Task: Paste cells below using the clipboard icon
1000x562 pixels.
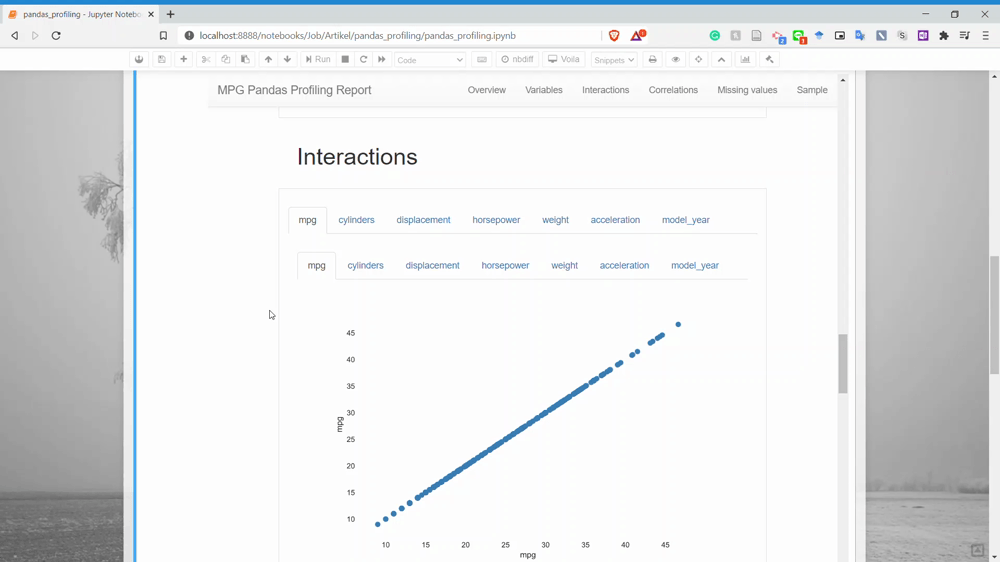Action: tap(246, 59)
